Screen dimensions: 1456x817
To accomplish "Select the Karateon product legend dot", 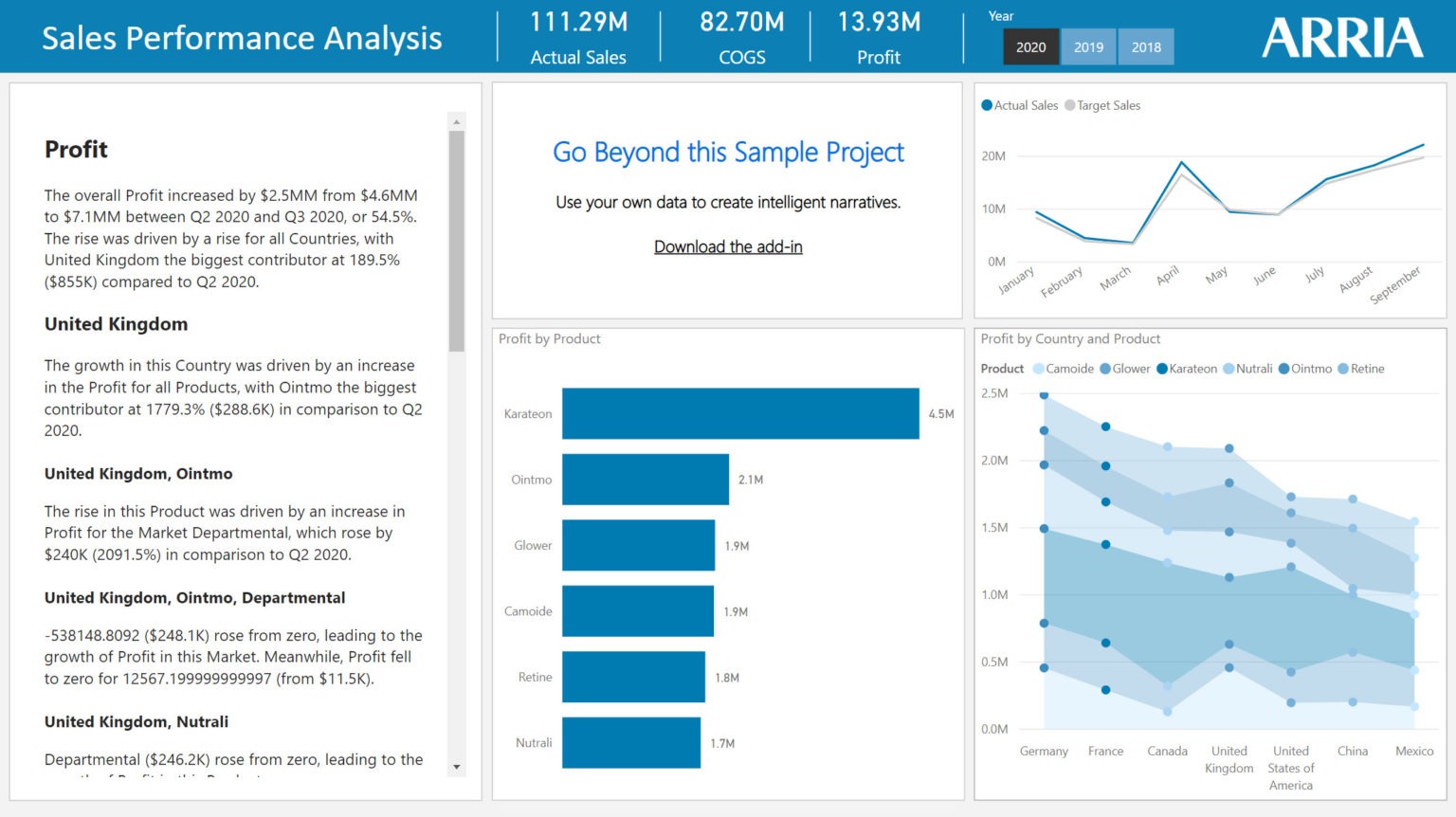I will [1162, 370].
